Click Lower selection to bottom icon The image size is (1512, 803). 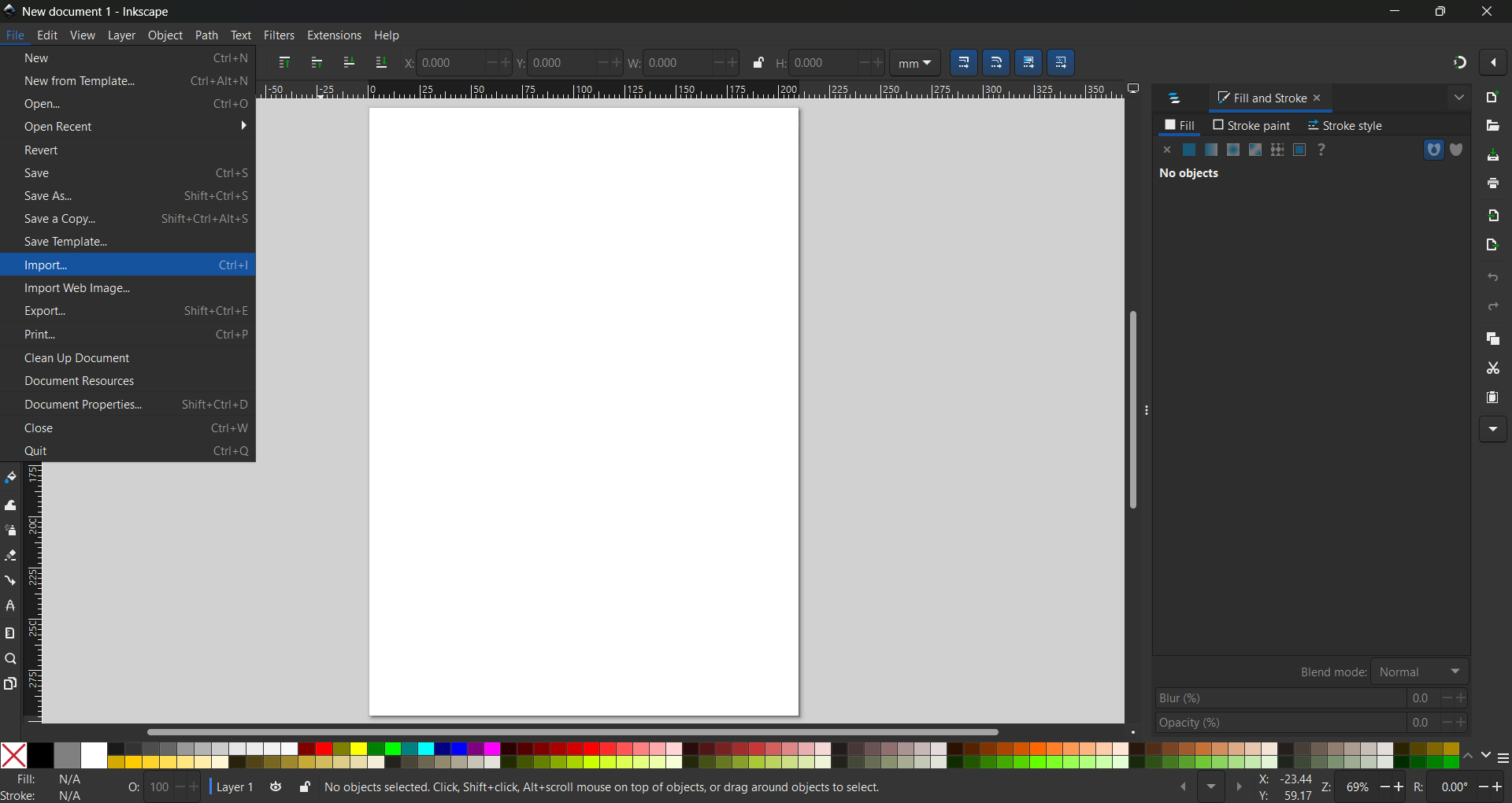381,63
